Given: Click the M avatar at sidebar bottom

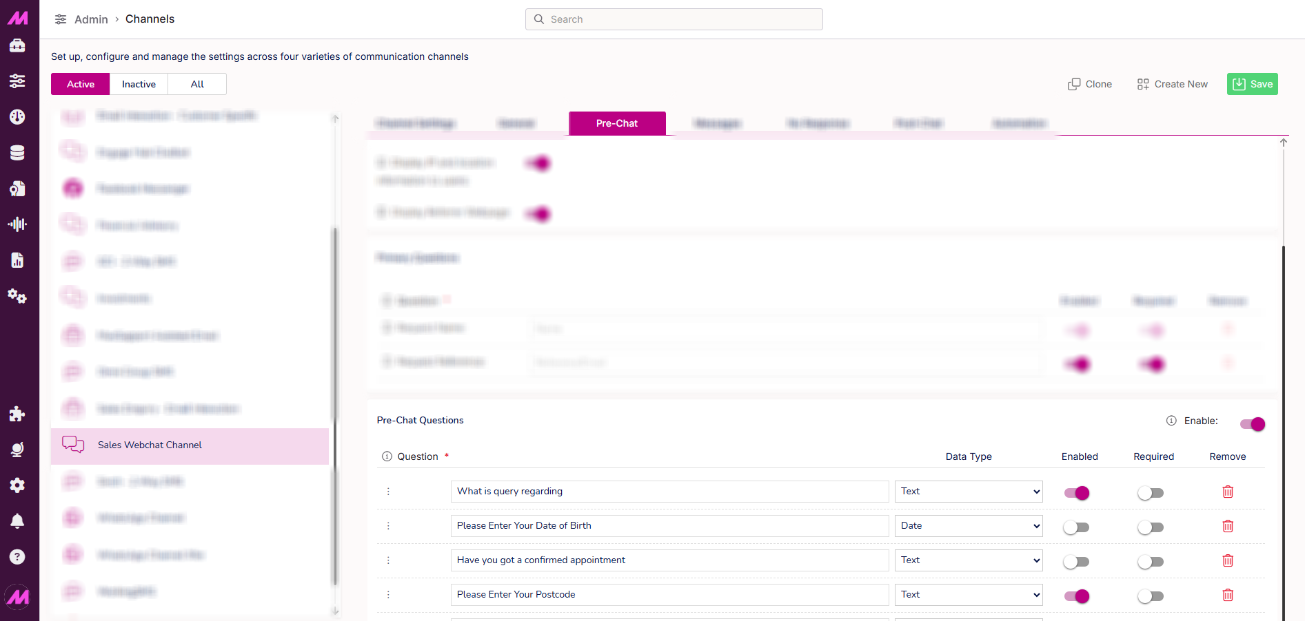Looking at the screenshot, I should click(x=17, y=596).
